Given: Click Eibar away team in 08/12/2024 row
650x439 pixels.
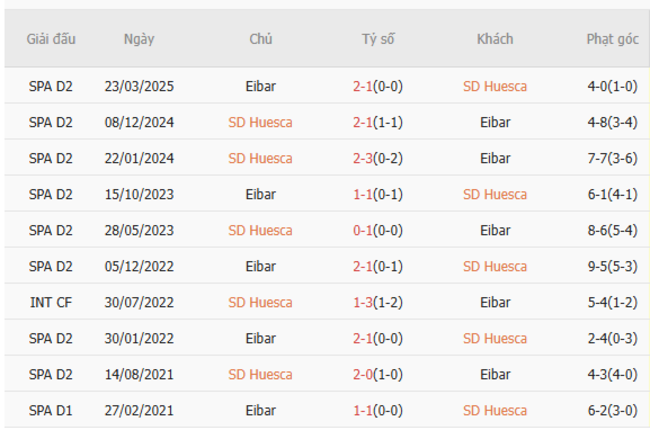Looking at the screenshot, I should coord(495,122).
